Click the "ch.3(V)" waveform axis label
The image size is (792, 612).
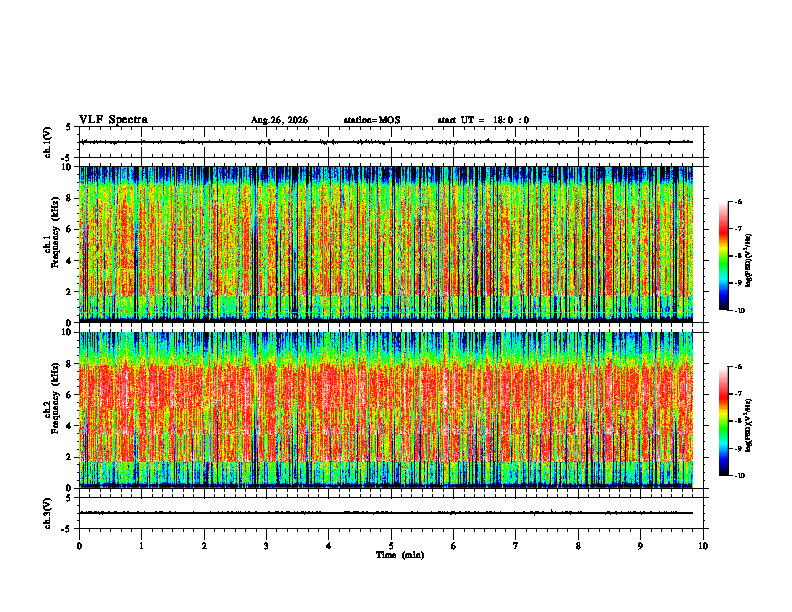pyautogui.click(x=48, y=513)
